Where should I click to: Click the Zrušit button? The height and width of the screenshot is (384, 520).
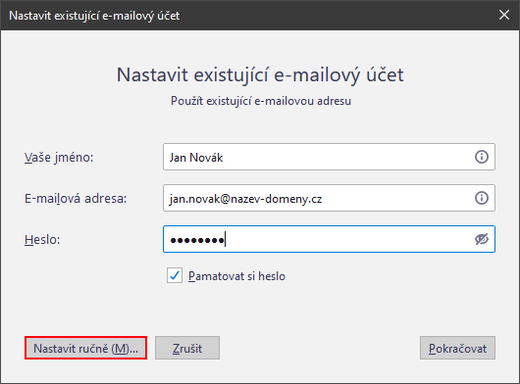tap(187, 348)
